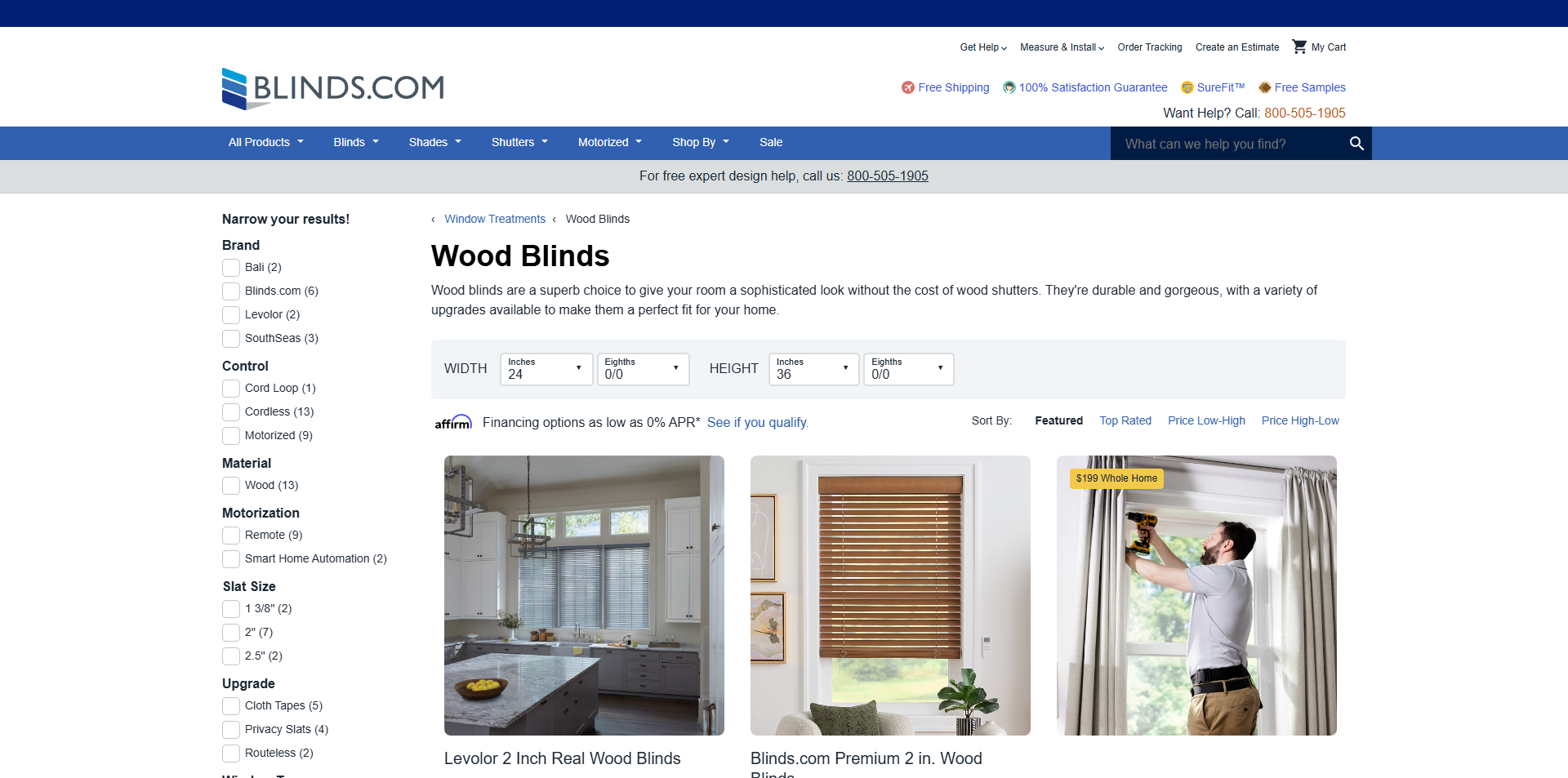Enable the Cloth Tapes upgrade
This screenshot has width=1568, height=778.
pyautogui.click(x=231, y=706)
